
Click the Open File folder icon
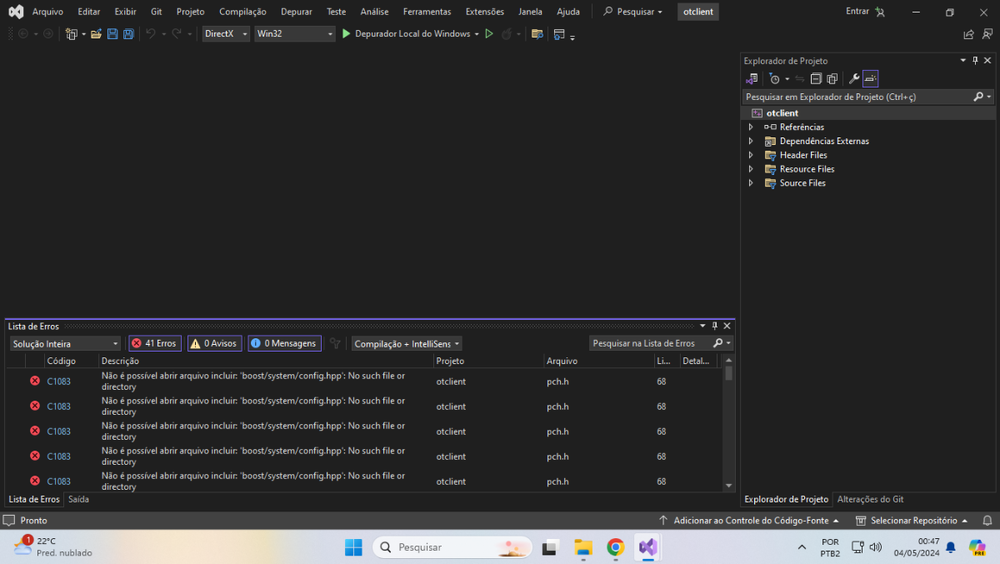96,34
